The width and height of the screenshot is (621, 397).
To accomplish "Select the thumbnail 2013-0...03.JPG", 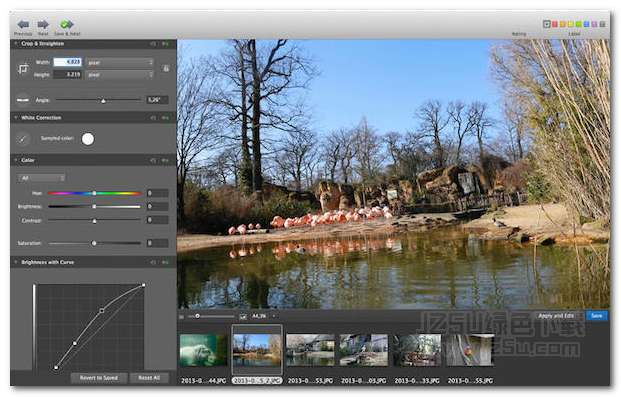I will [364, 350].
